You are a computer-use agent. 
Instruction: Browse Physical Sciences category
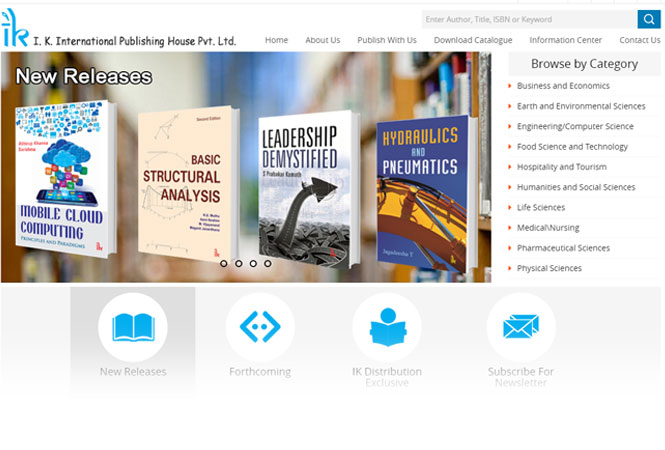click(549, 268)
